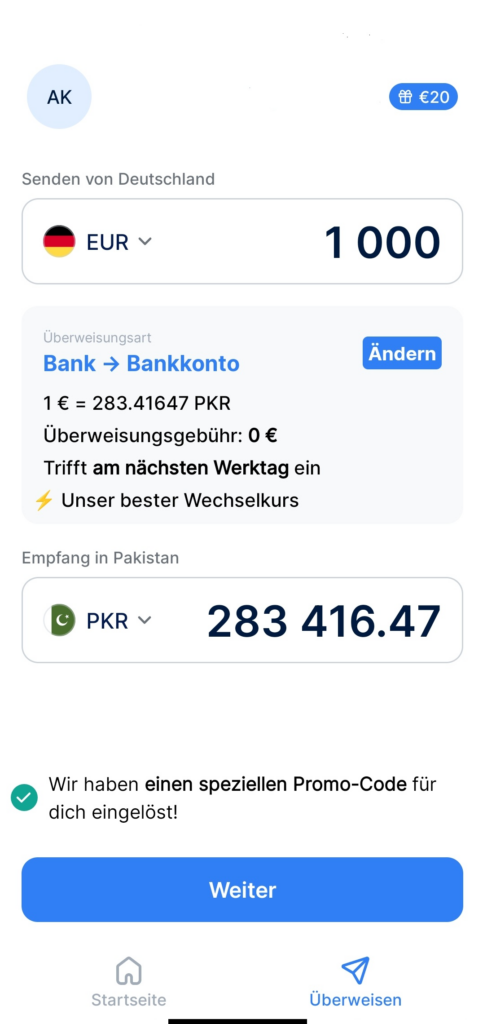The image size is (496, 1024).
Task: Open the AK profile avatar
Action: click(x=59, y=97)
